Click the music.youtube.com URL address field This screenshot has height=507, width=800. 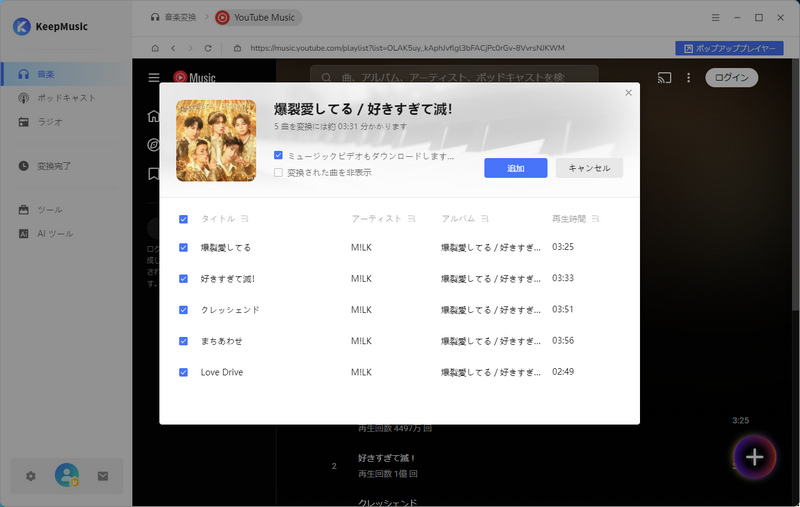click(407, 48)
